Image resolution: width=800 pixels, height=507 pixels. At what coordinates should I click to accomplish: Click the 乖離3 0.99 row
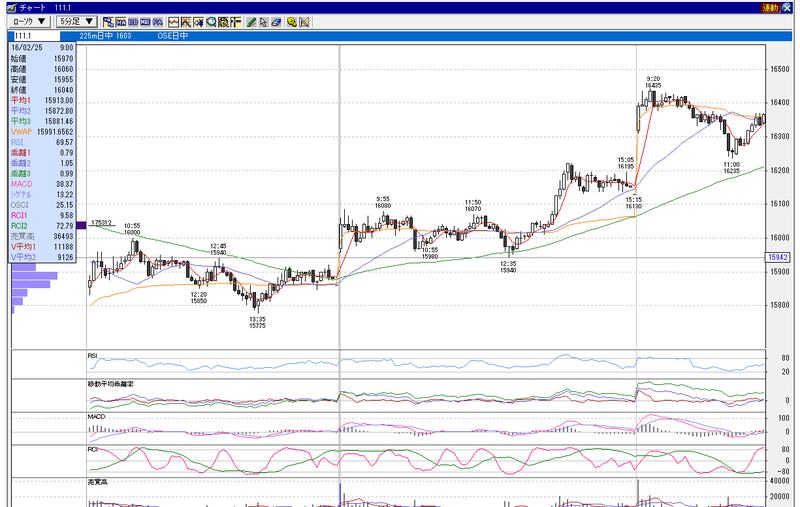pos(42,174)
